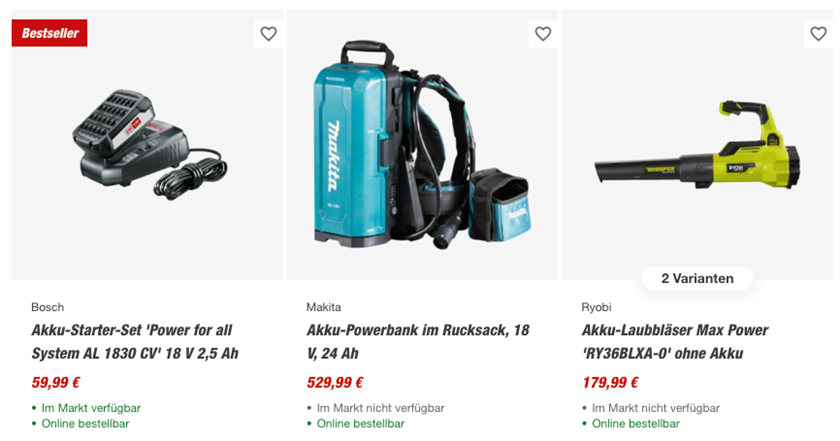
Task: Click 'Im Markt verfügbar' for Bosch set
Action: (91, 408)
